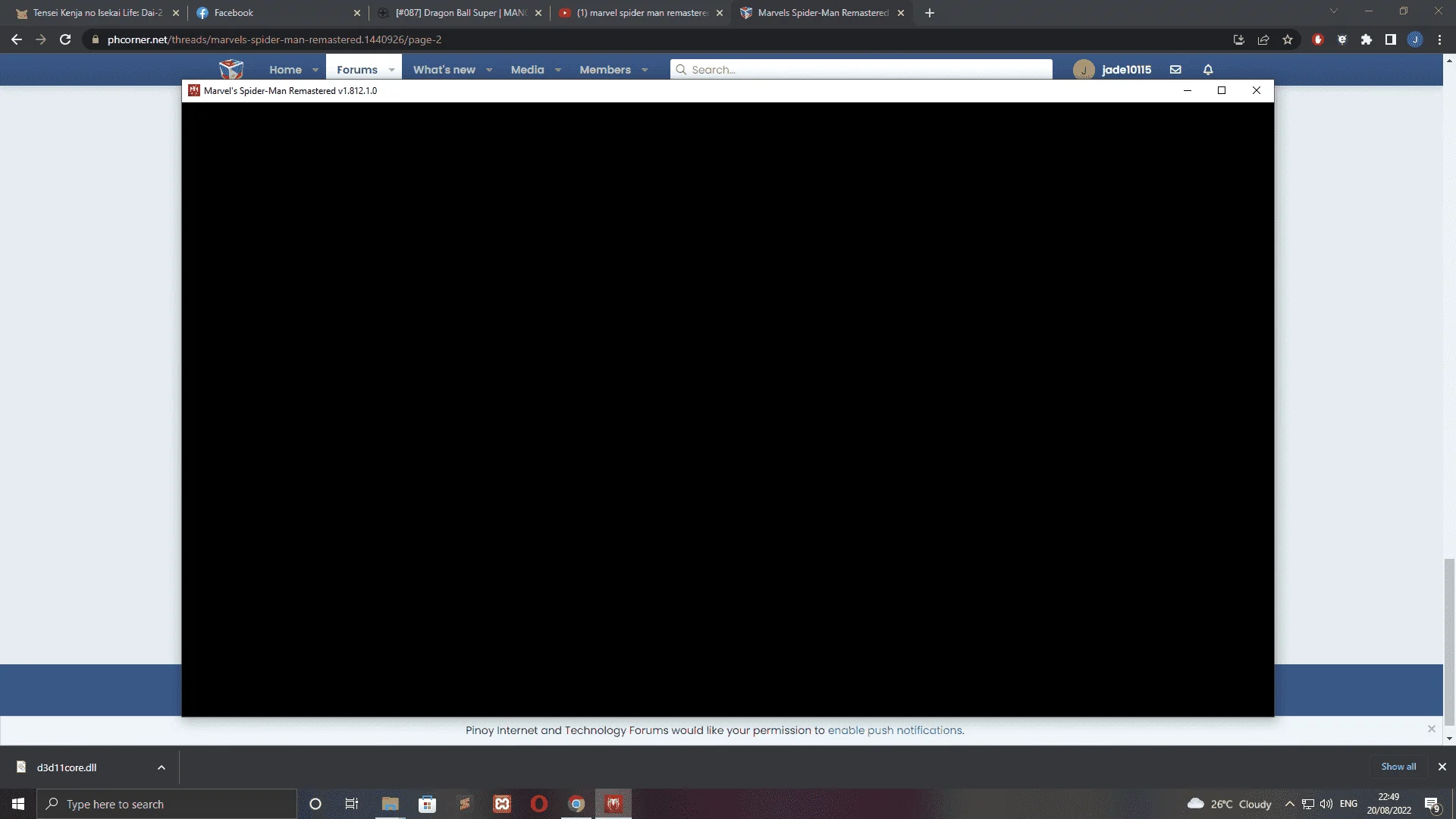Open the Members navigation item

604,69
